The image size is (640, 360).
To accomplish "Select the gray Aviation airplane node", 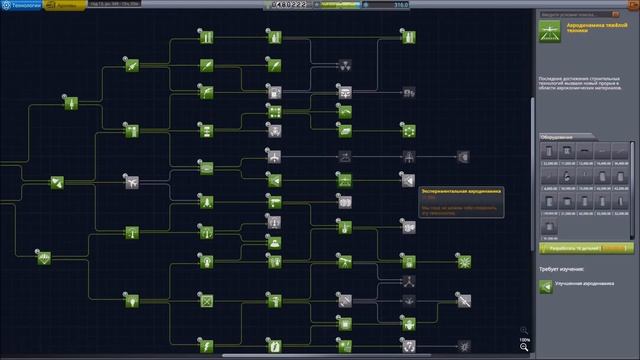I will click(132, 182).
